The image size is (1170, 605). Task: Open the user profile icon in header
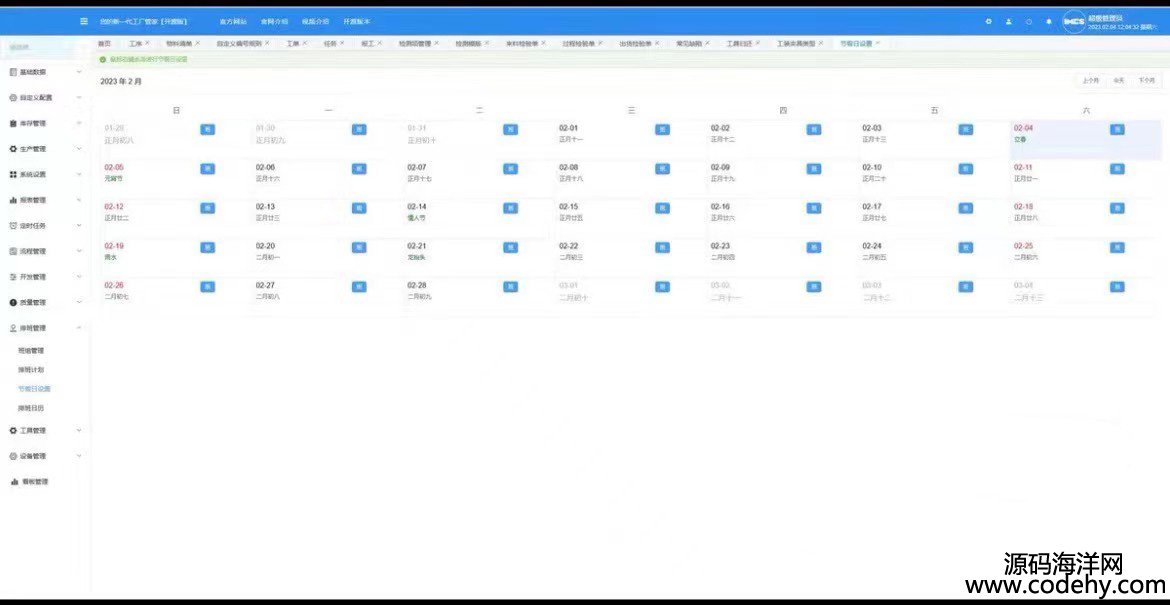[x=1009, y=22]
